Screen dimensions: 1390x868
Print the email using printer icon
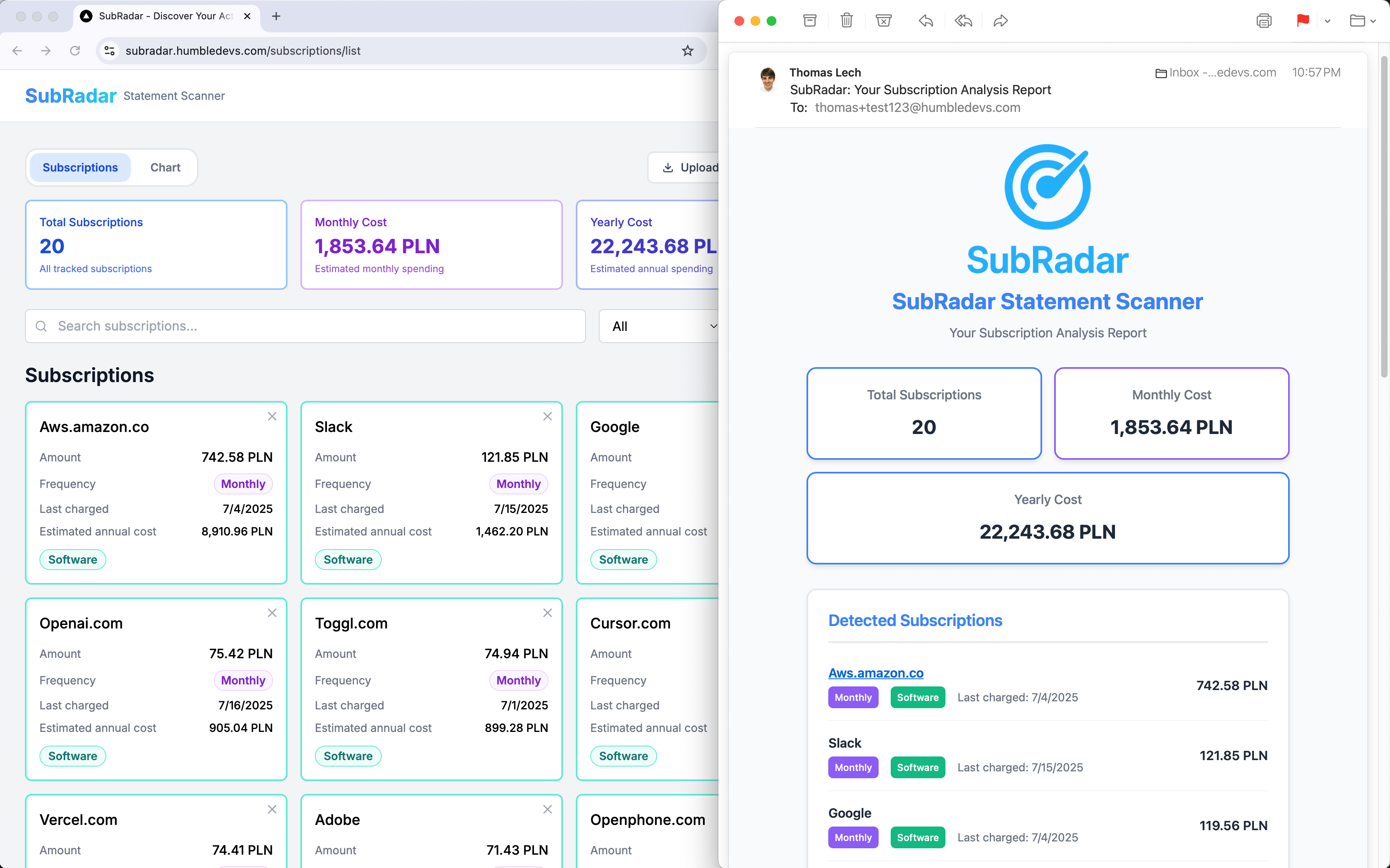pos(1264,21)
